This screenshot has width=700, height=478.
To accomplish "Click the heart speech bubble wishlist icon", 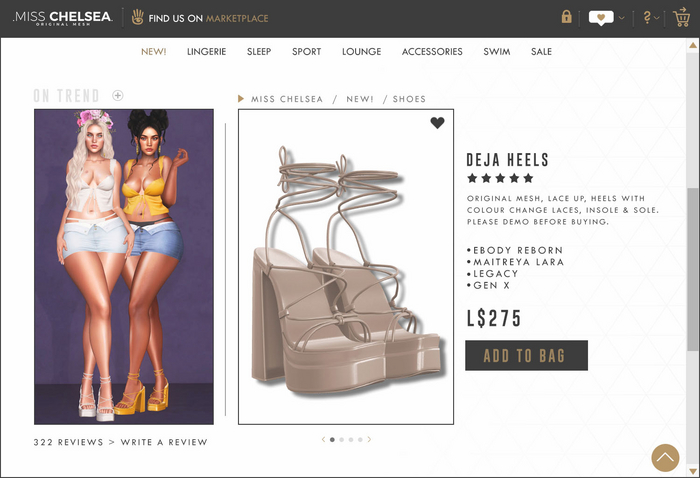I will click(x=601, y=18).
